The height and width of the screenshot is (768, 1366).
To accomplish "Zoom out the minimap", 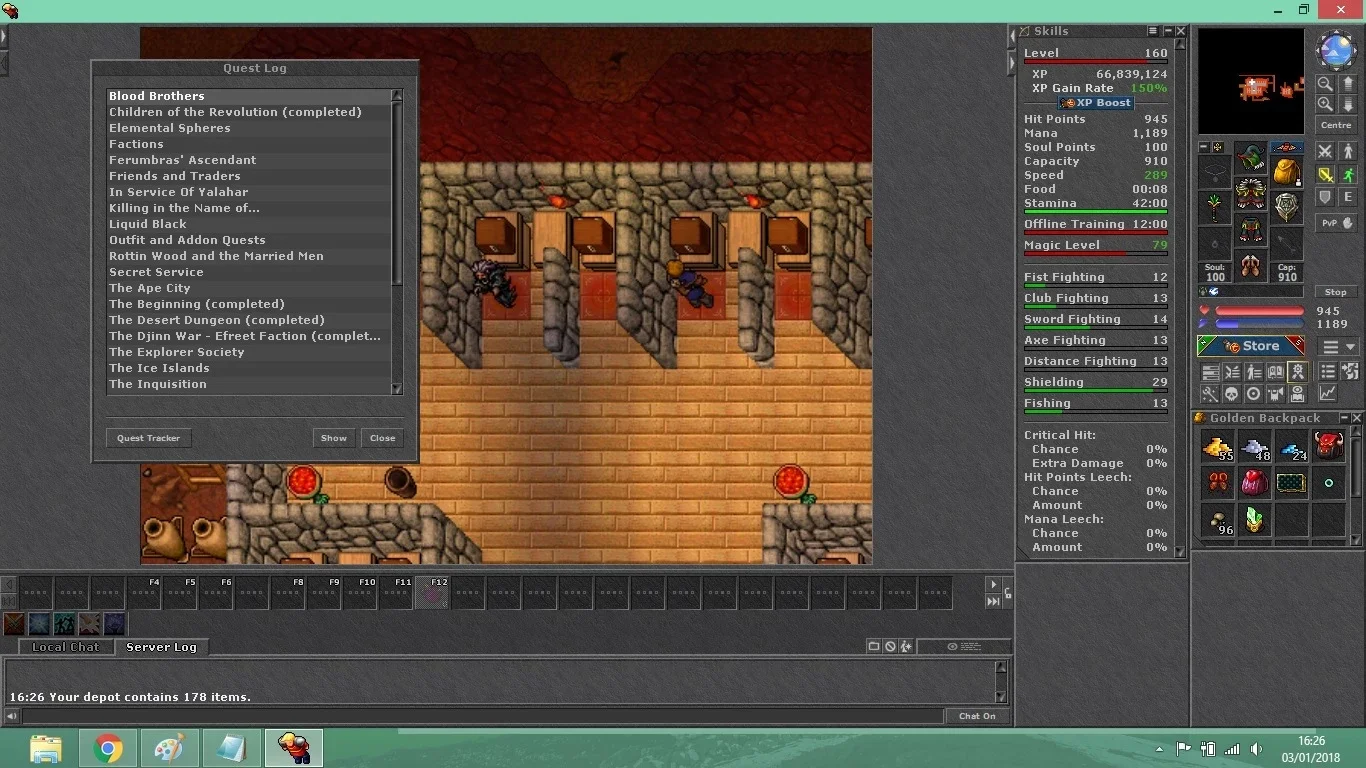I will [x=1325, y=84].
